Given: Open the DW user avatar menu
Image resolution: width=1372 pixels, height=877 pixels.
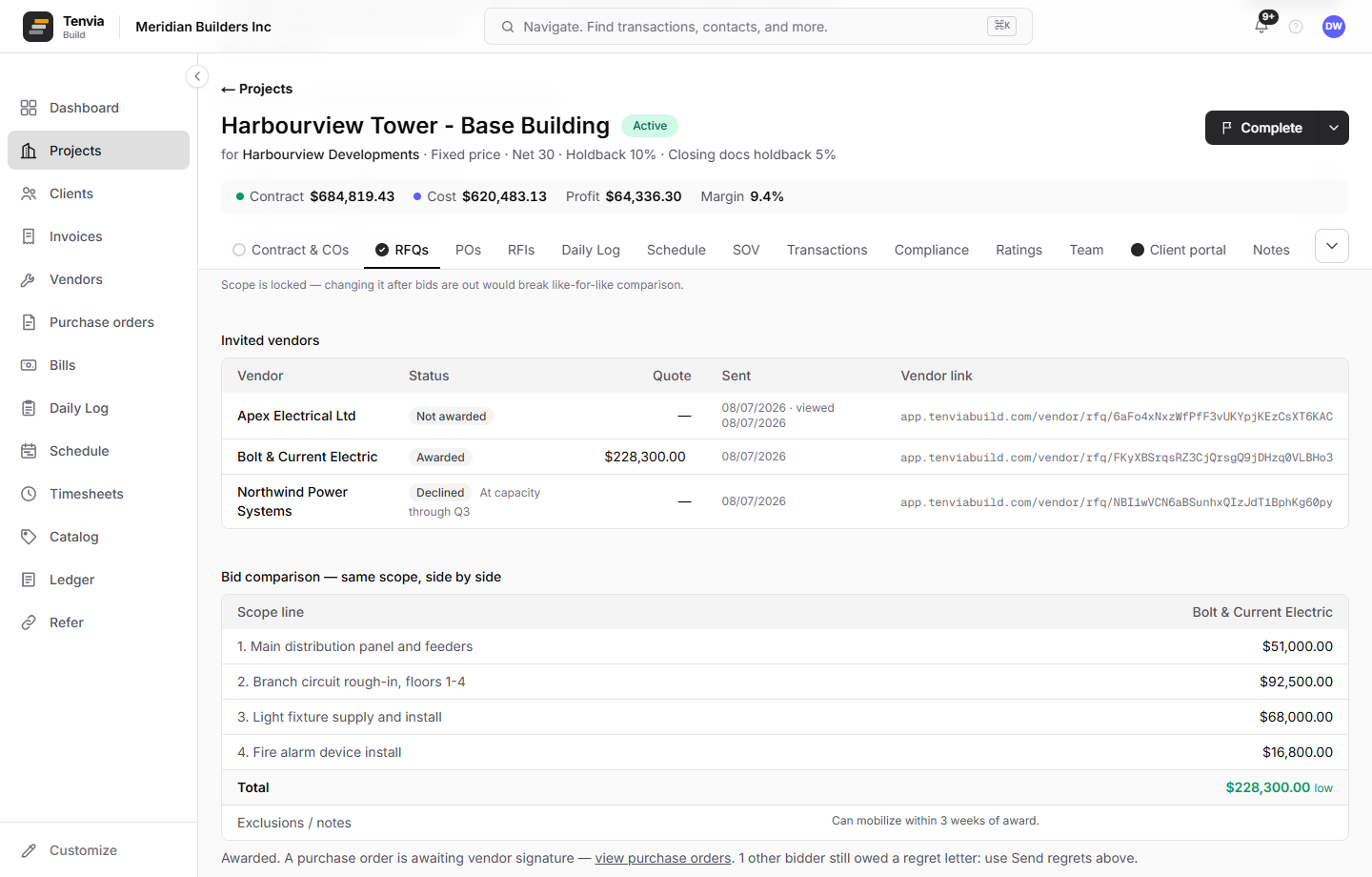Looking at the screenshot, I should [x=1334, y=27].
